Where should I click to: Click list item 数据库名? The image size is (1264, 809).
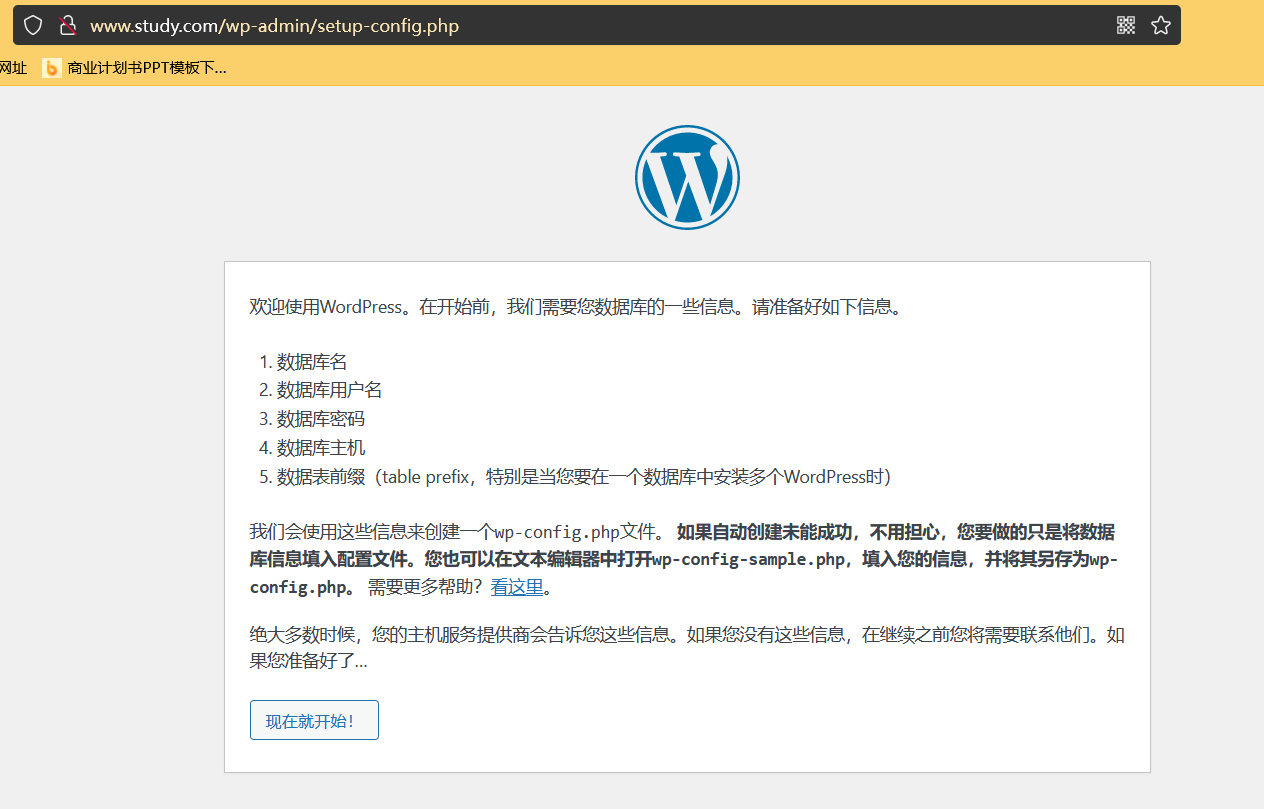pyautogui.click(x=312, y=362)
